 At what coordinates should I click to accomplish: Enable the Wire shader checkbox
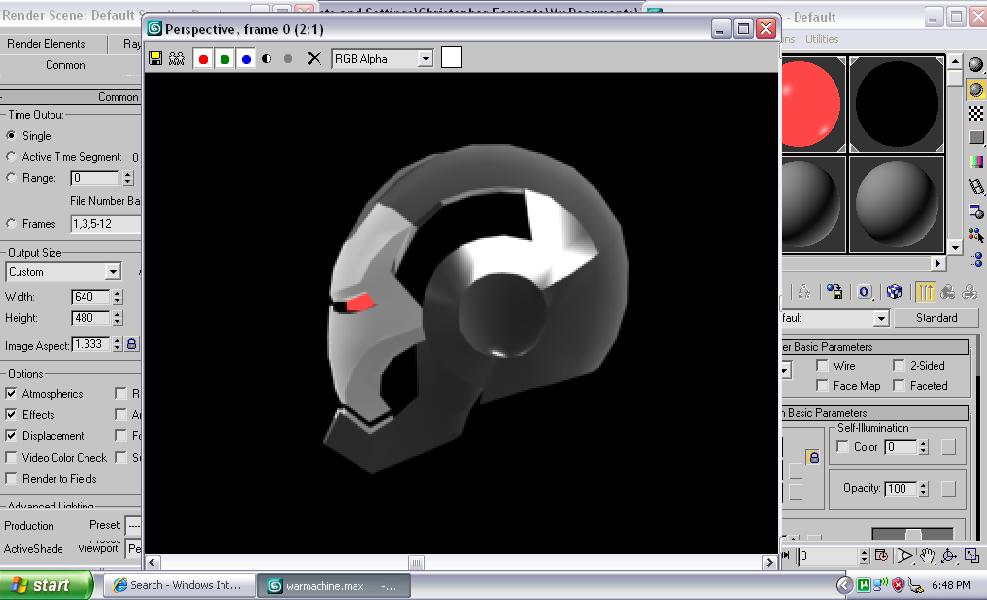click(x=822, y=365)
